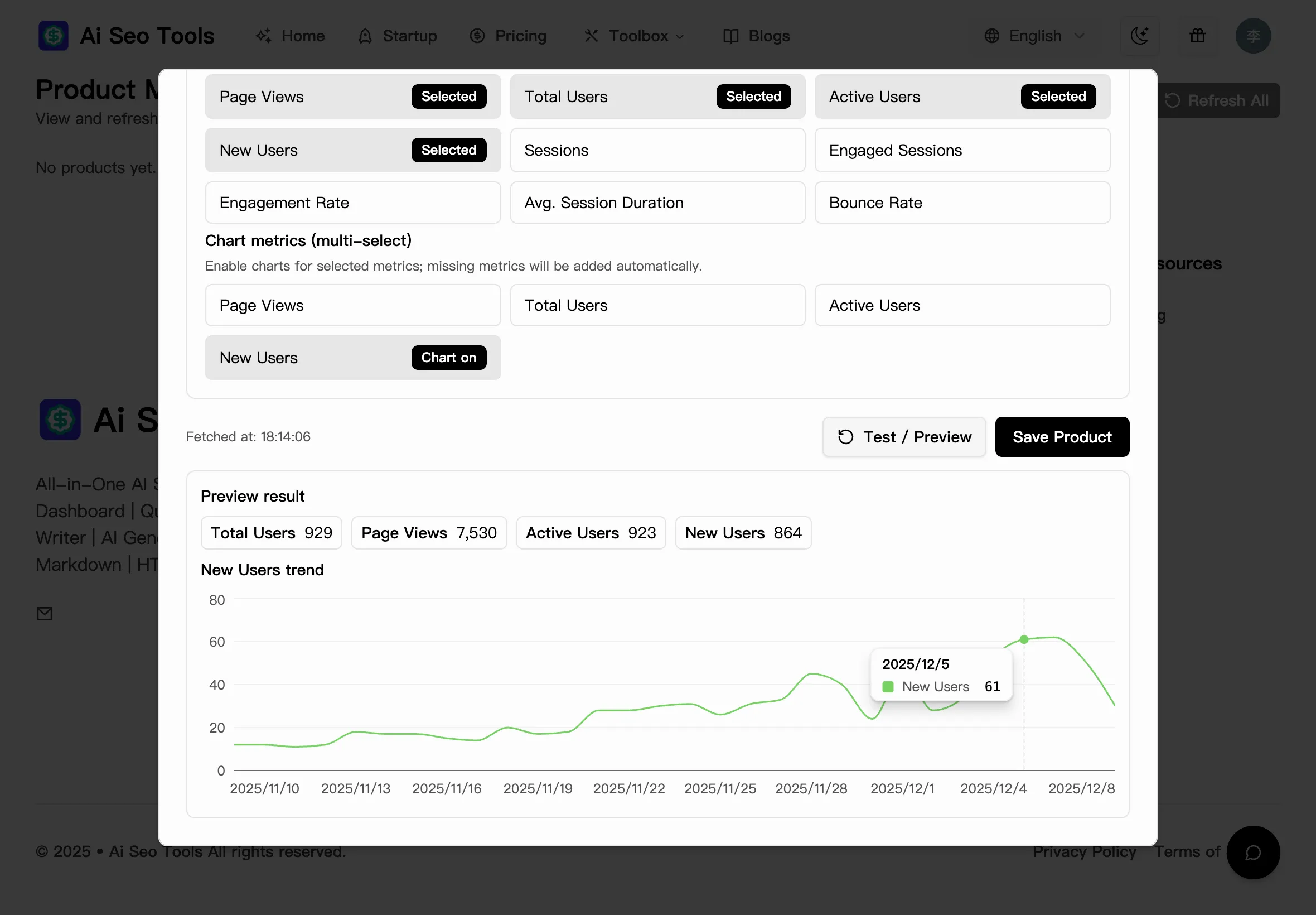Disable the New Users chart toggle
This screenshot has width=1316, height=915.
352,357
